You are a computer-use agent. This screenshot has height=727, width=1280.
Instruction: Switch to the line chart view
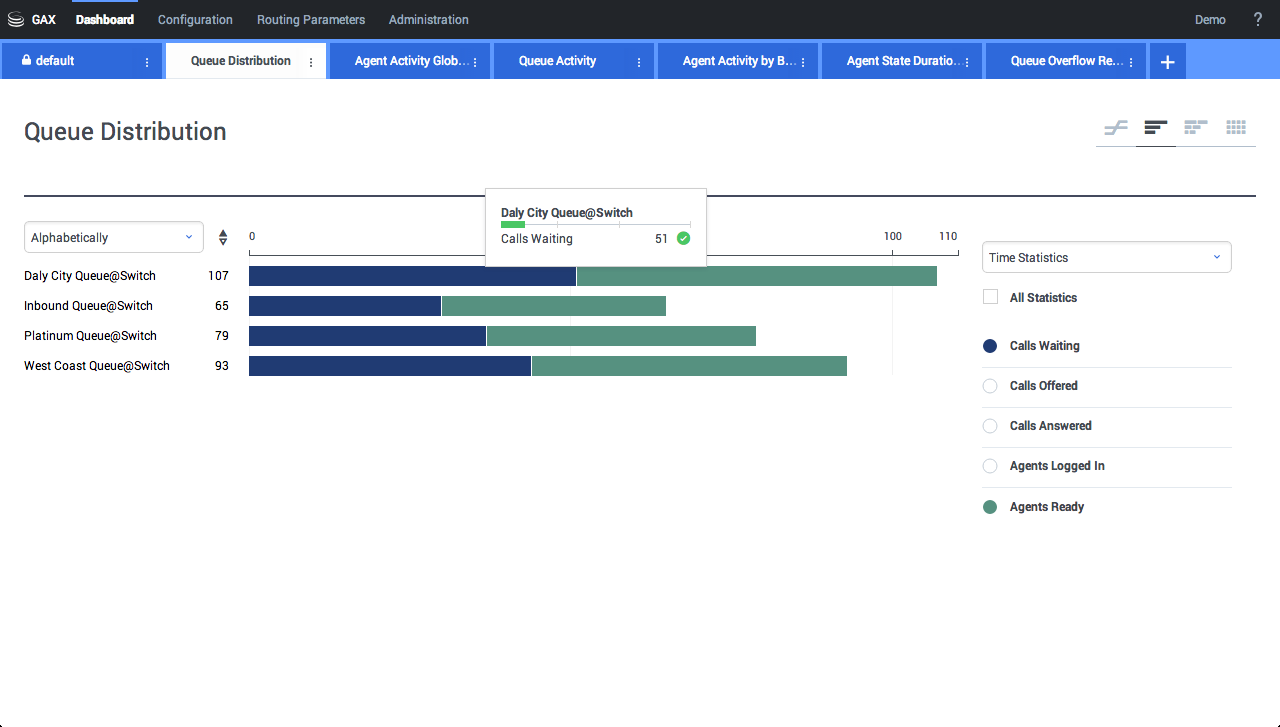coord(1116,128)
